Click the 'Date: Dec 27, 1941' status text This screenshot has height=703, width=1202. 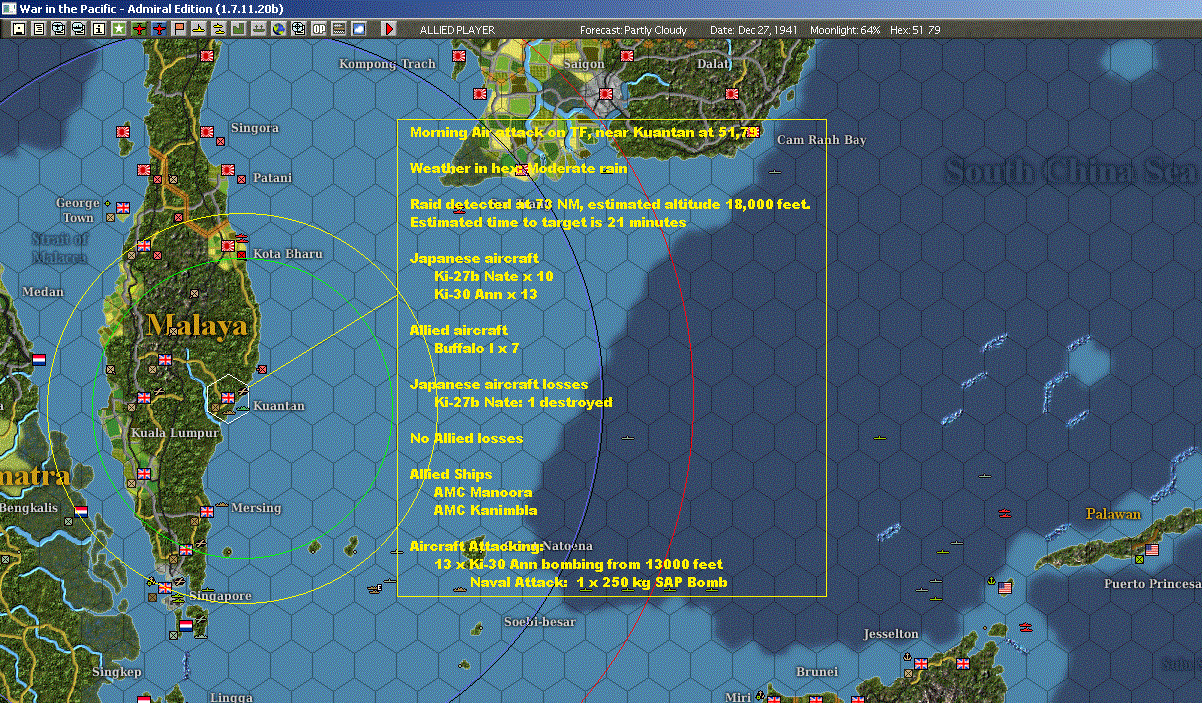753,30
